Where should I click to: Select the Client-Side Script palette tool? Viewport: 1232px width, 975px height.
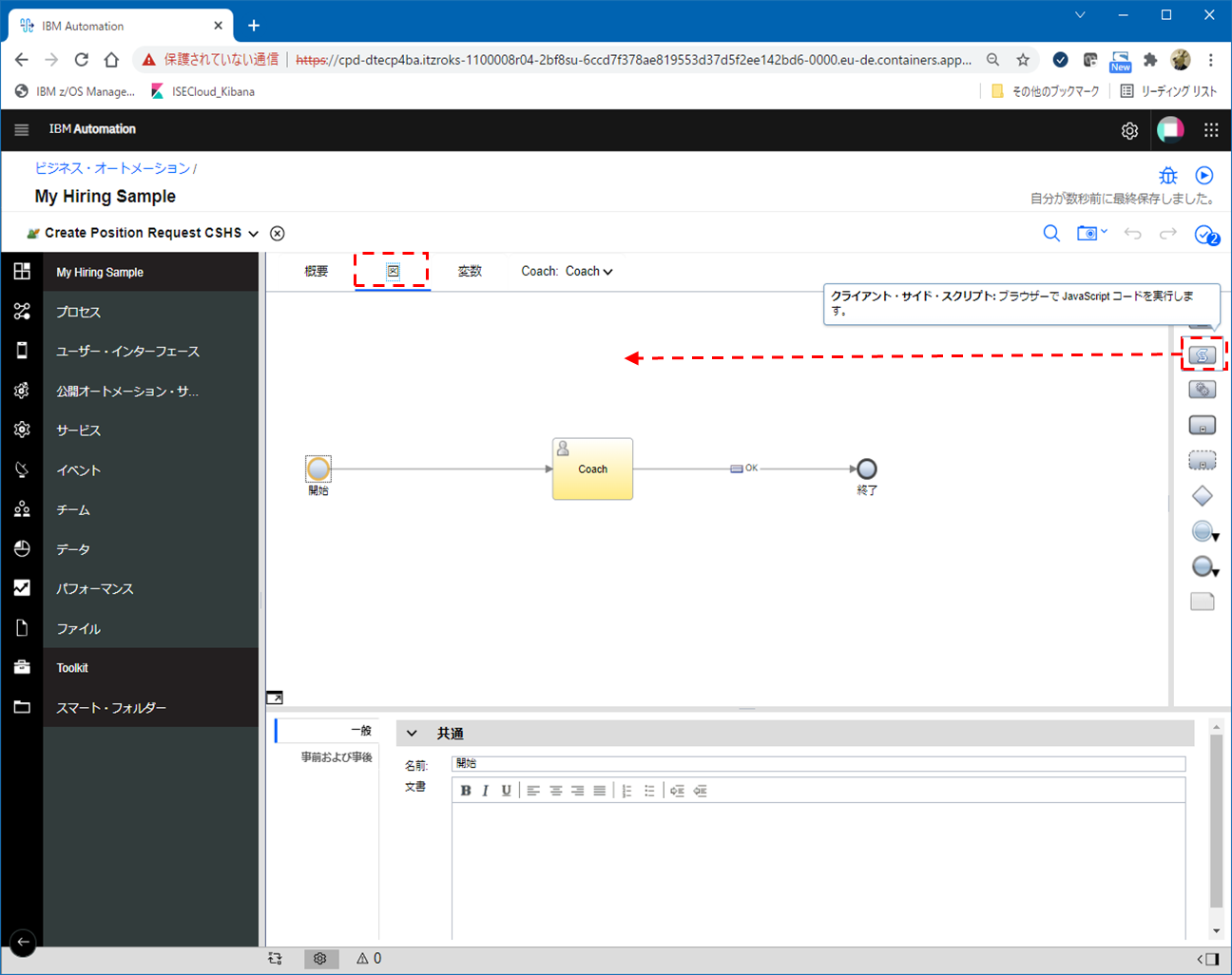pos(1203,354)
